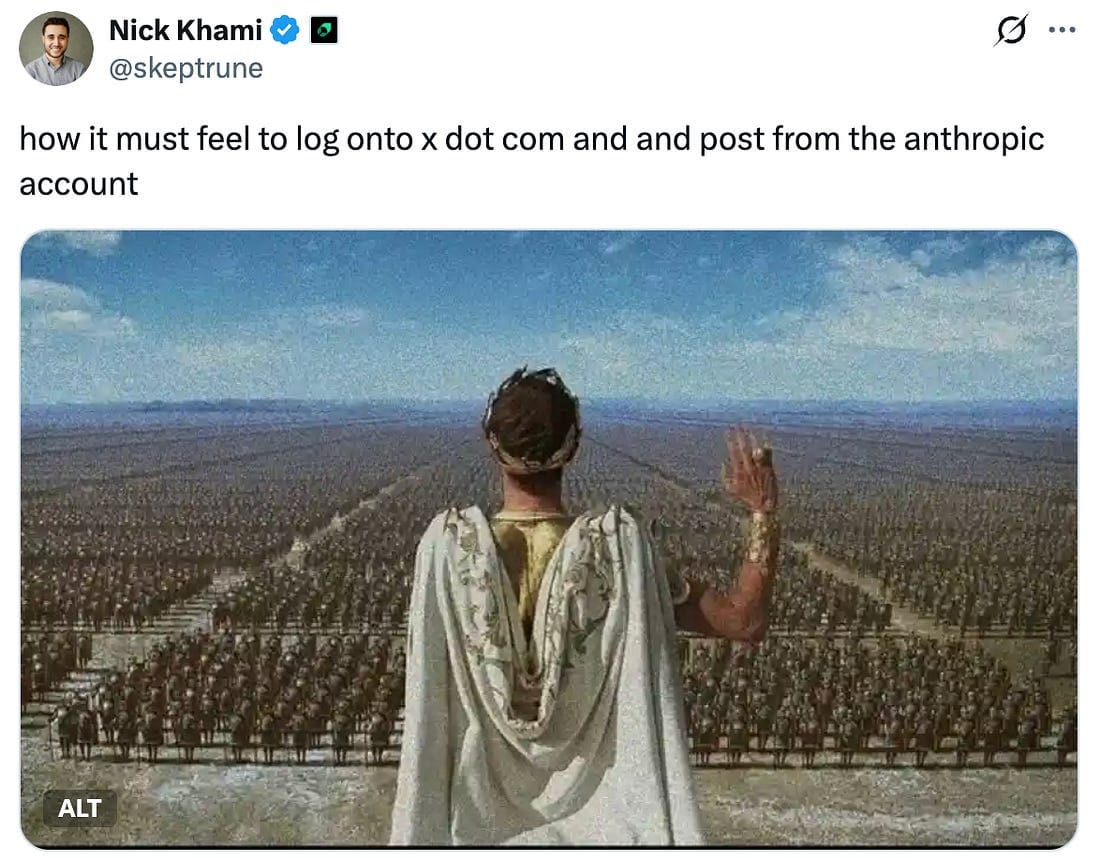Open the three-dot more options menu
This screenshot has width=1100, height=858.
1062,30
